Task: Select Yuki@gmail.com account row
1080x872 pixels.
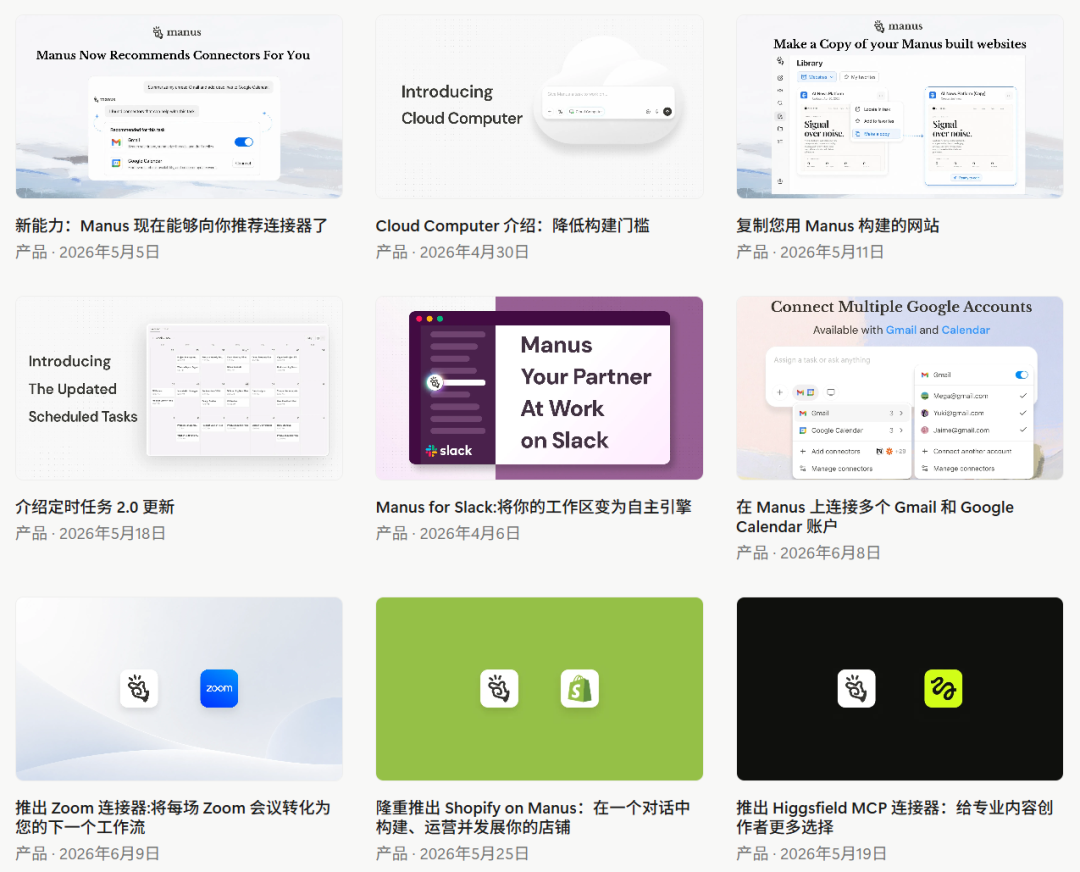Action: (974, 413)
